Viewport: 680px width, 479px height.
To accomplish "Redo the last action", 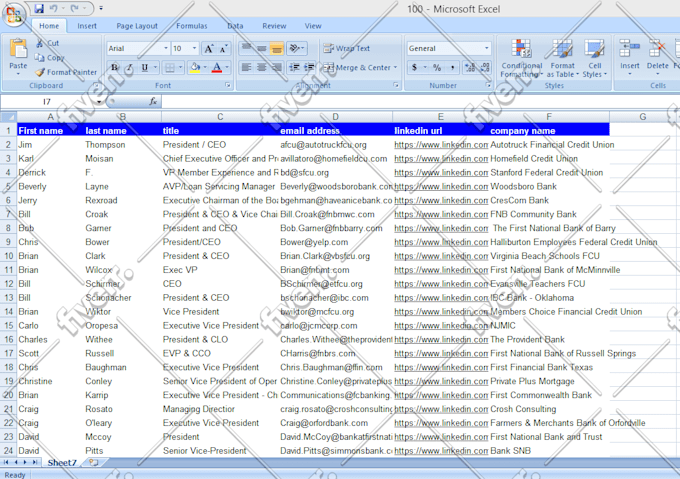I will [75, 8].
